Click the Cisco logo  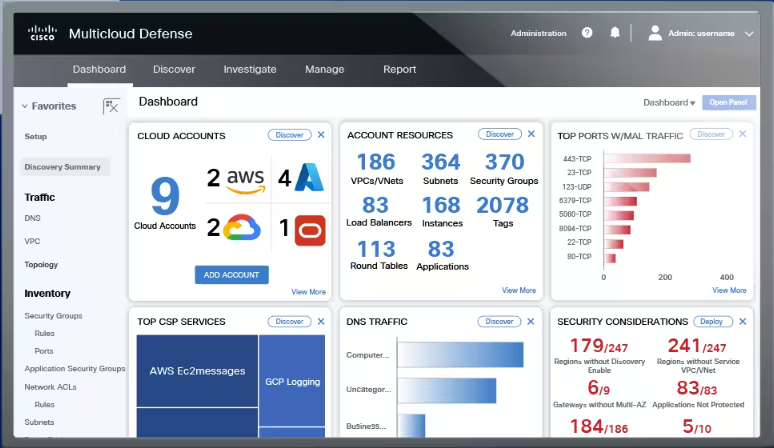(x=42, y=33)
